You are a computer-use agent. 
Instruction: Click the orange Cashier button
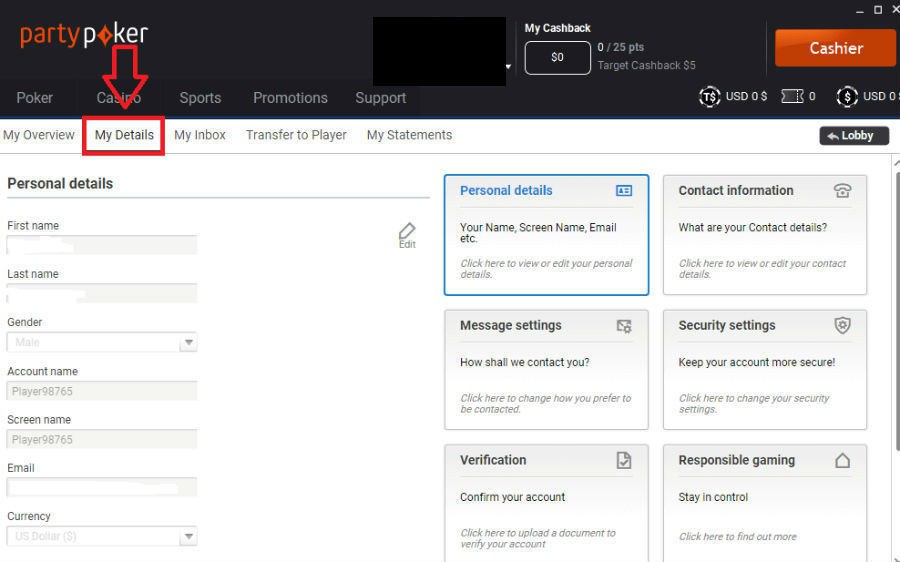pos(835,48)
